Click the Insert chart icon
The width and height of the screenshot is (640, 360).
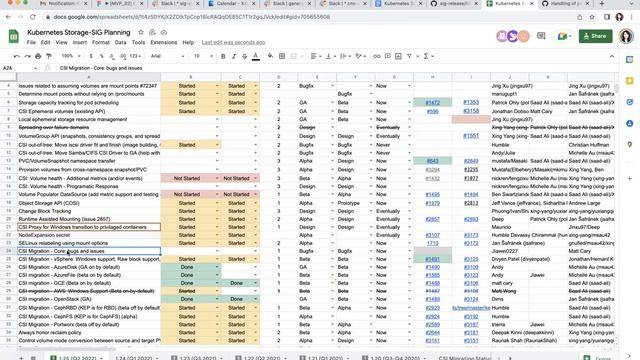pyautogui.click(x=398, y=56)
